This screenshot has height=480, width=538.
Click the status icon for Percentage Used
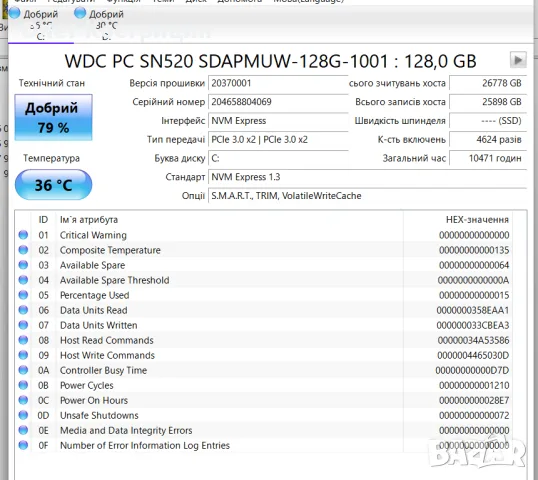tap(23, 295)
